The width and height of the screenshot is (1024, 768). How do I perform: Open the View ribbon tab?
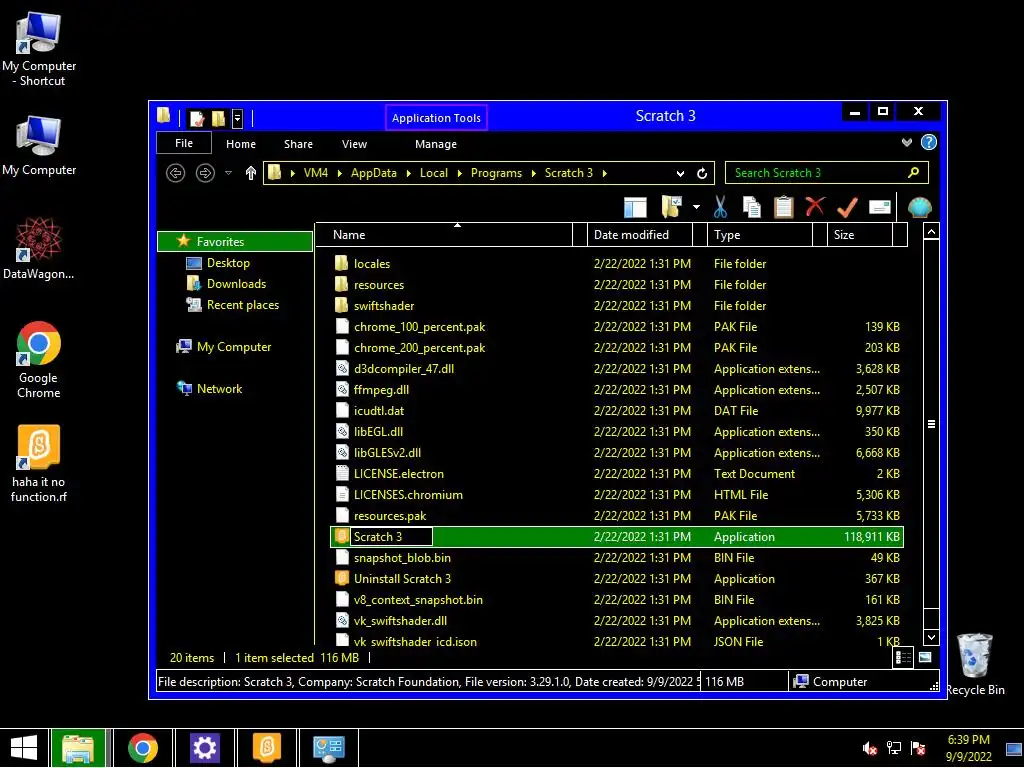(355, 144)
